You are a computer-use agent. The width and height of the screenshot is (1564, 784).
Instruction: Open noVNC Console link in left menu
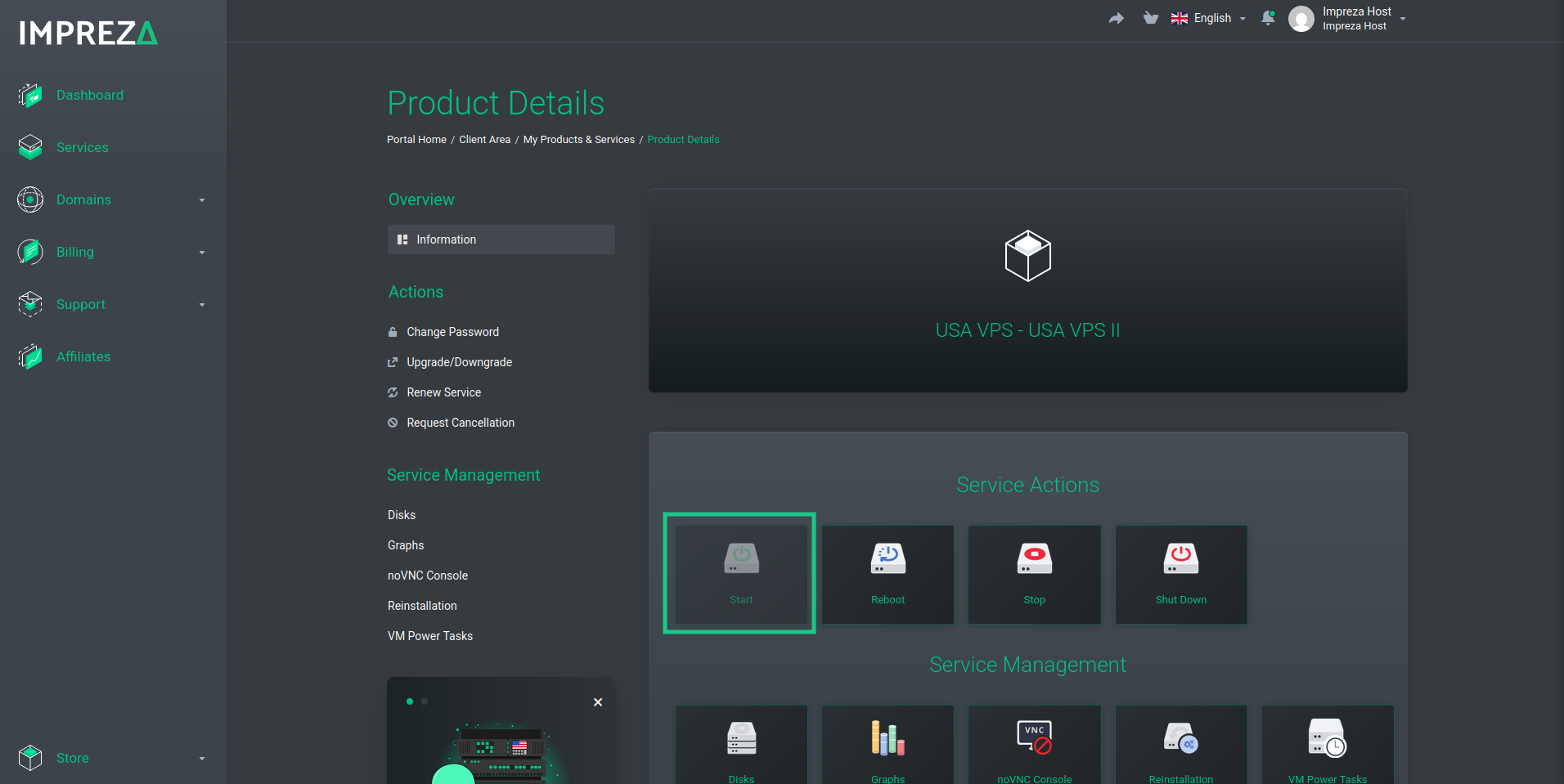pos(428,576)
